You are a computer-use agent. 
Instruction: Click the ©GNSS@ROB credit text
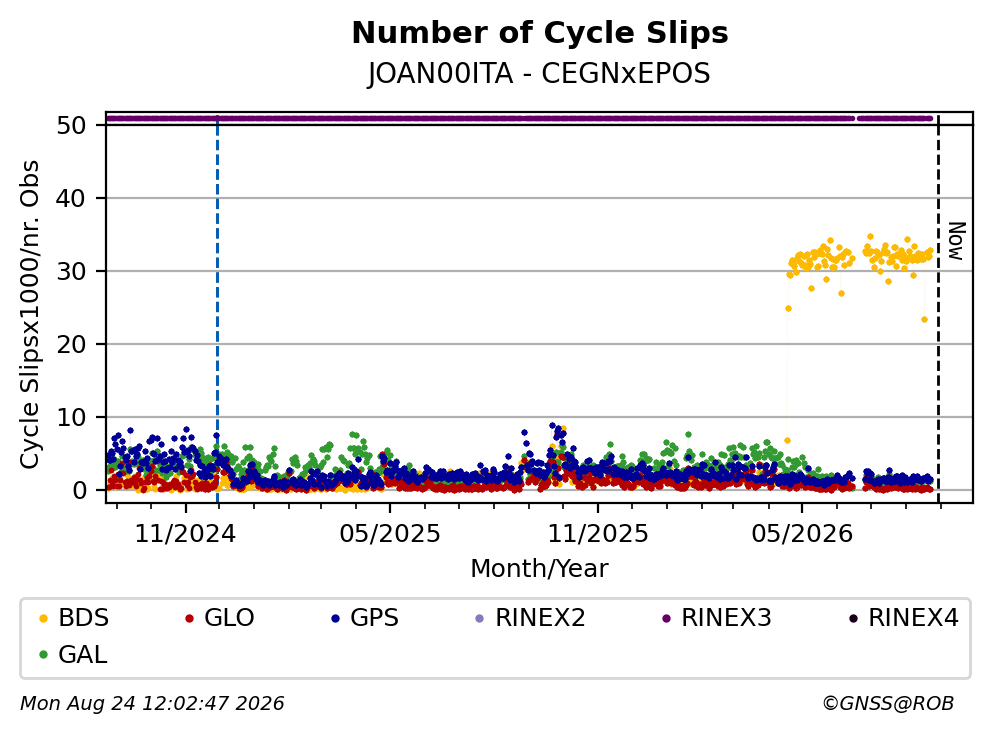pyautogui.click(x=888, y=704)
